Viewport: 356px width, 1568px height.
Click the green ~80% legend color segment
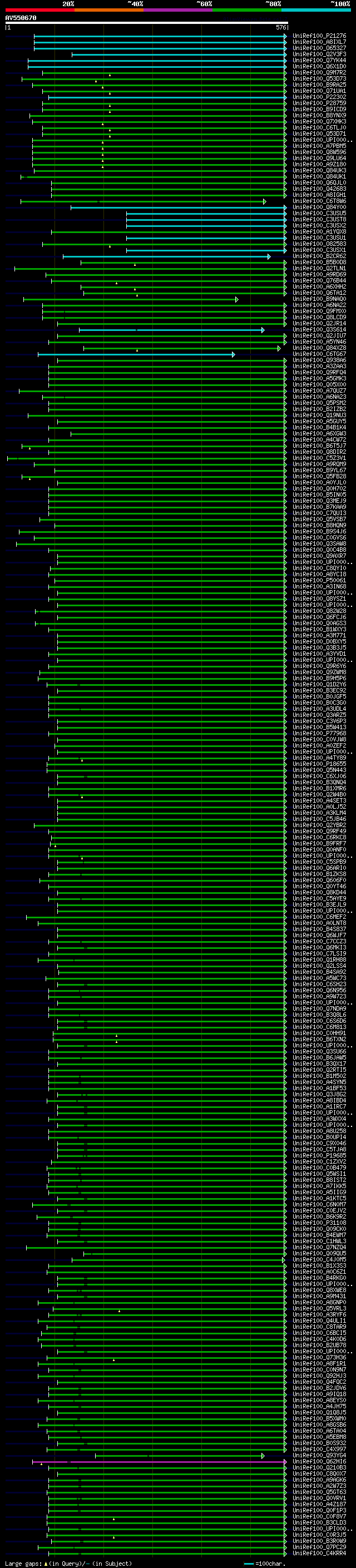tap(247, 10)
